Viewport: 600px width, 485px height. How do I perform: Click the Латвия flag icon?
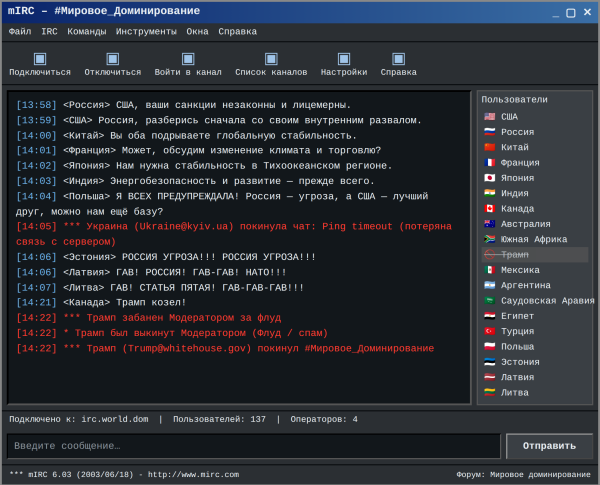pos(489,377)
